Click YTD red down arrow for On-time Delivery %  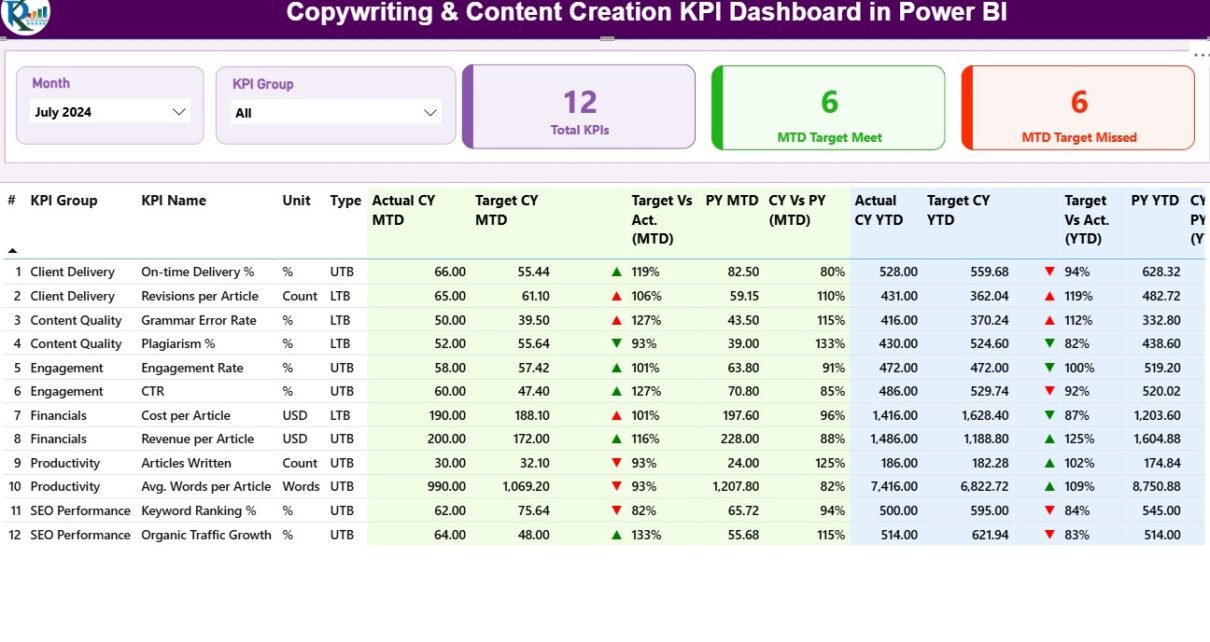click(x=1049, y=272)
